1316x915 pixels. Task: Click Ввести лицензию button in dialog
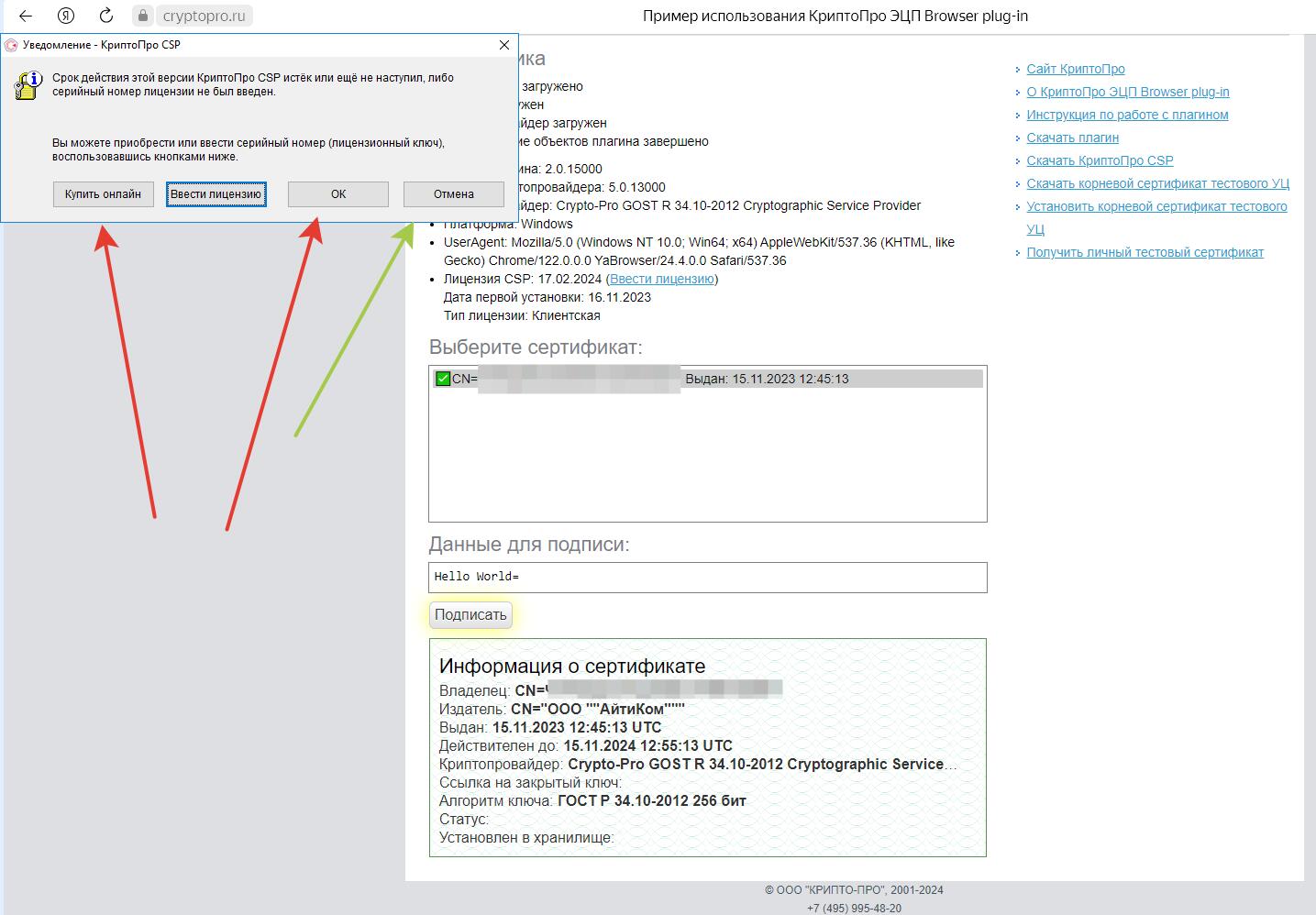(x=216, y=194)
